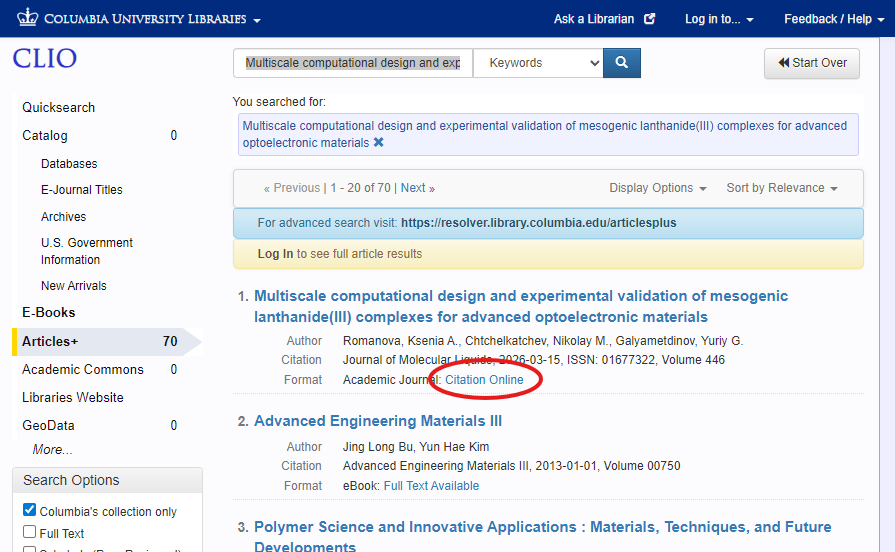895x552 pixels.
Task: Select Libraries Website in sidebar
Action: [72, 397]
